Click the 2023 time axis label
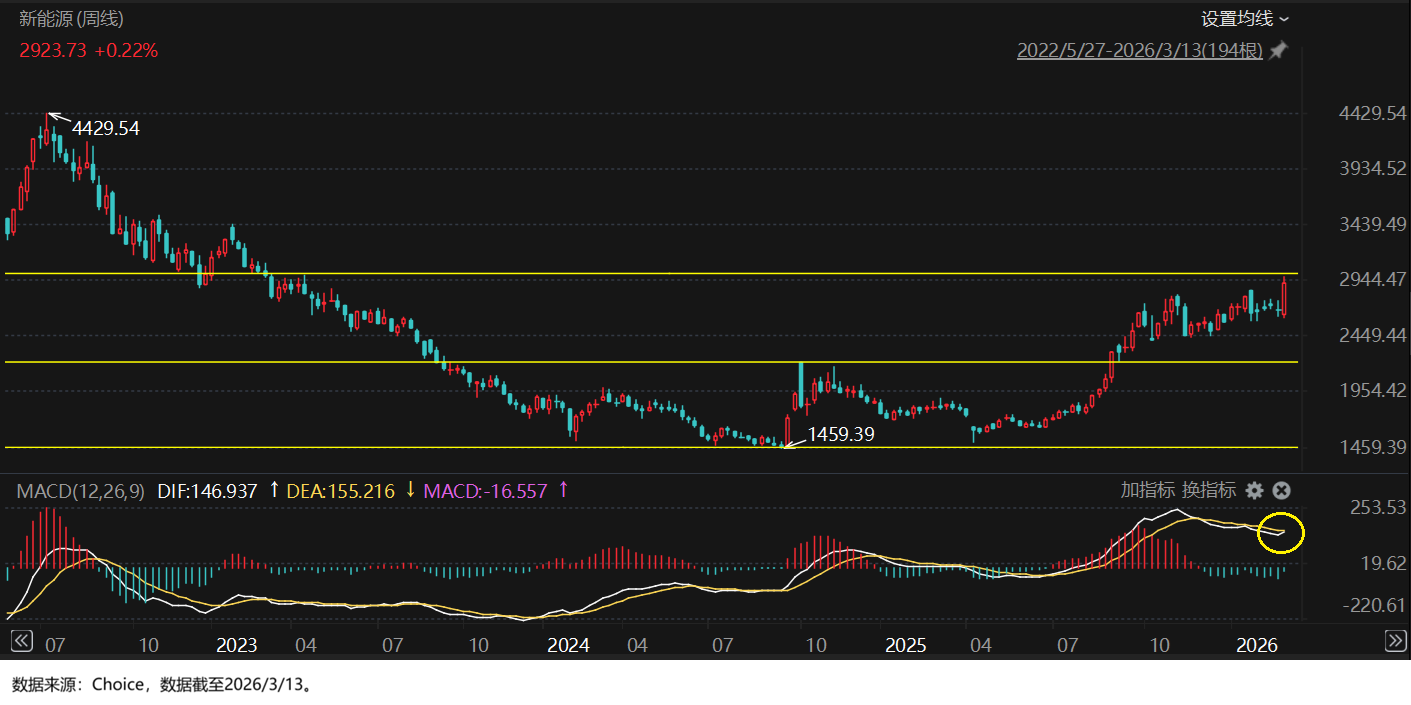The height and width of the screenshot is (705, 1411). tap(237, 645)
